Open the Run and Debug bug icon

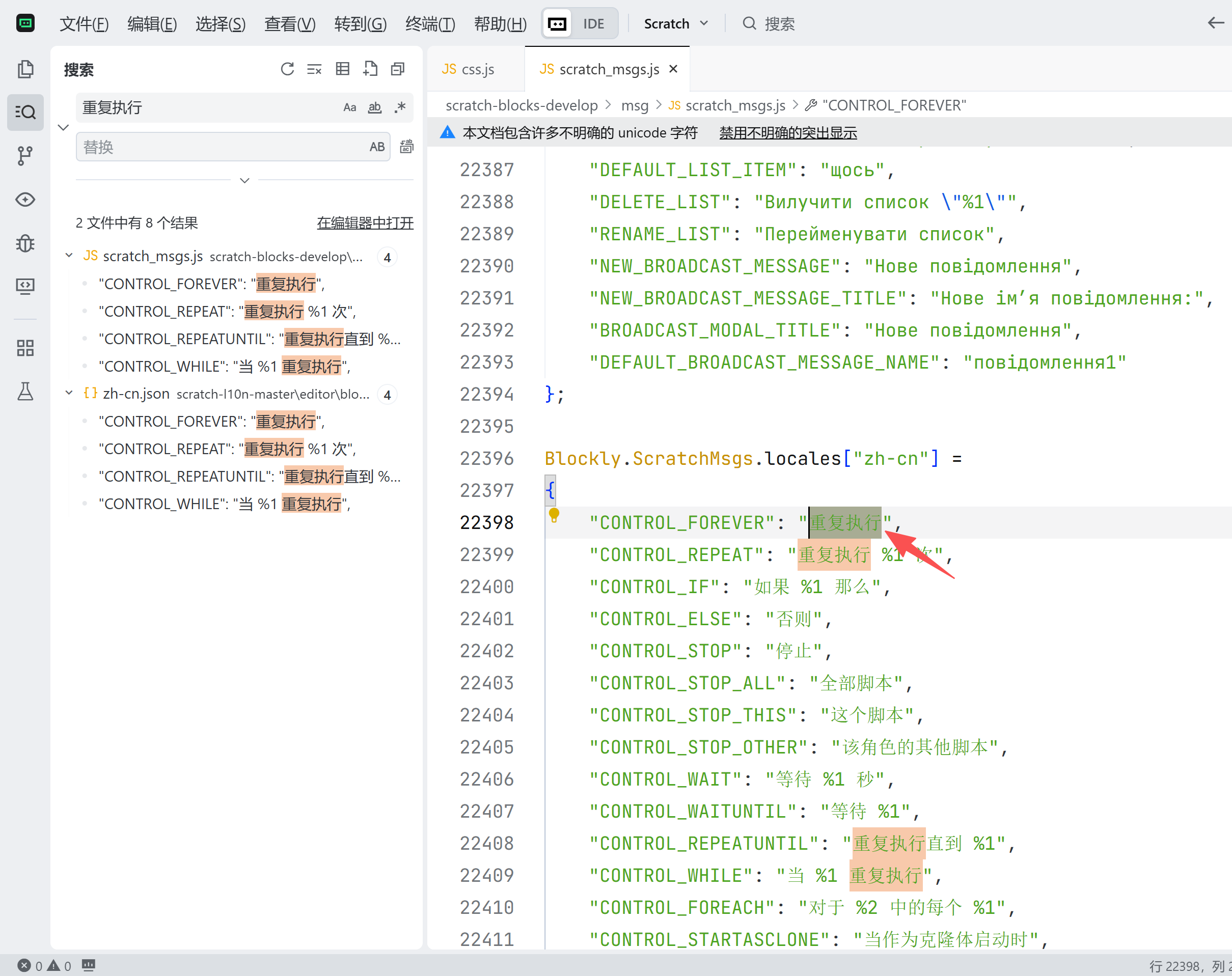25,243
